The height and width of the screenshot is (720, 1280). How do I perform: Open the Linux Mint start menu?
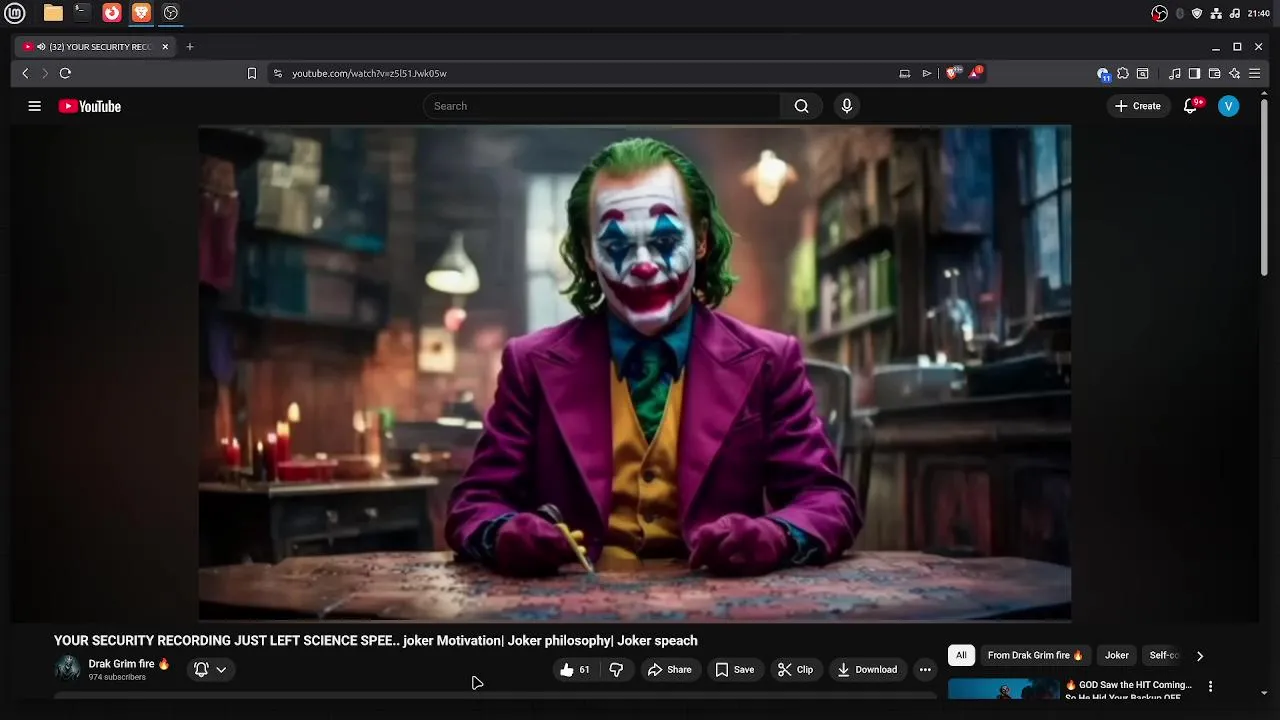click(x=14, y=13)
